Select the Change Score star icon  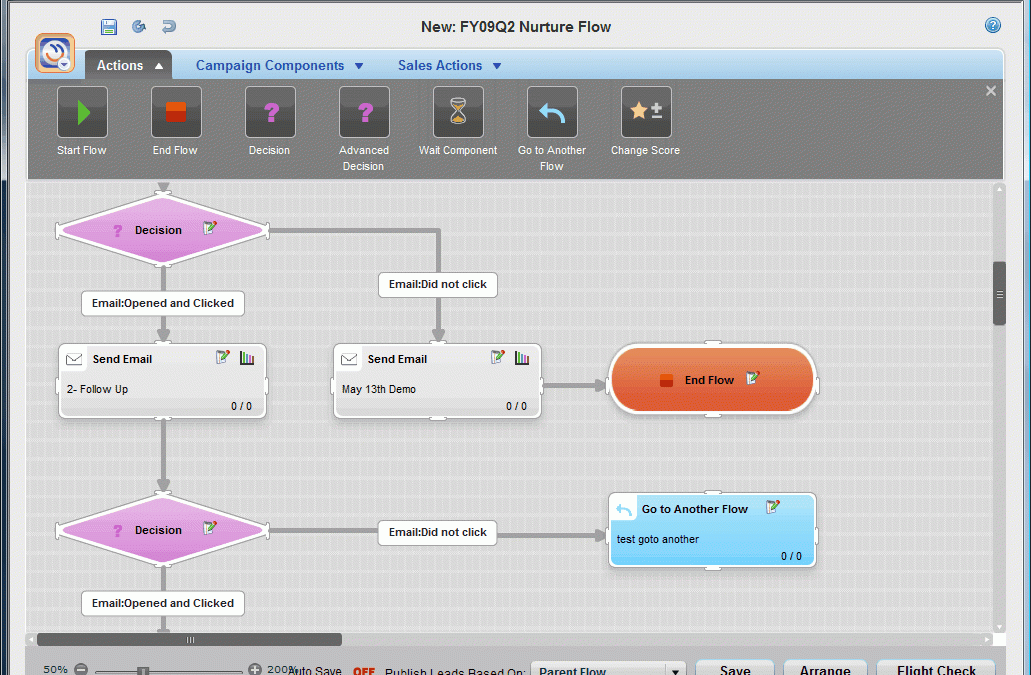[x=646, y=112]
